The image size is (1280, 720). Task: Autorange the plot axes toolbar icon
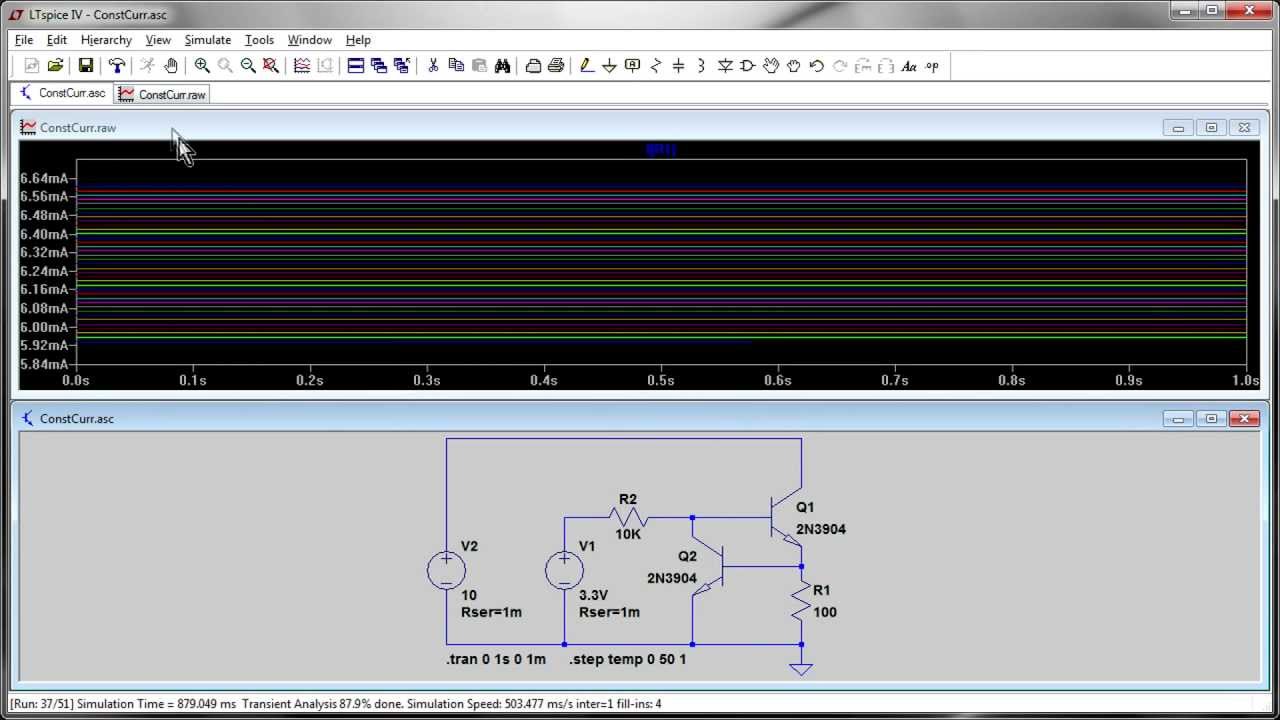point(302,66)
